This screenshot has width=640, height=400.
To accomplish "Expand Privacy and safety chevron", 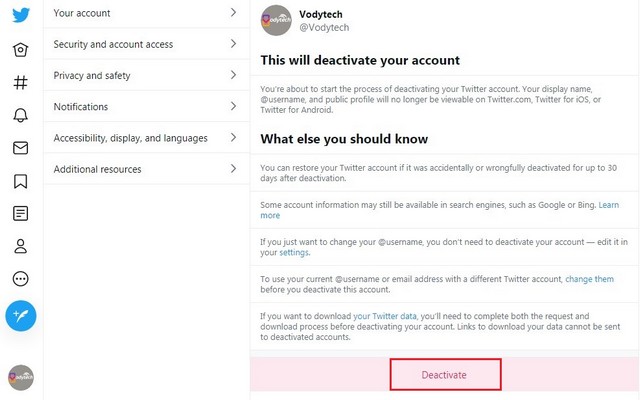I will point(233,75).
